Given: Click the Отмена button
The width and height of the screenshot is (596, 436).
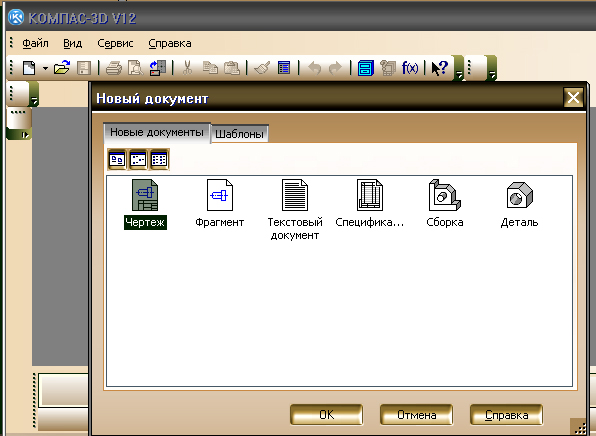Looking at the screenshot, I should click(x=417, y=415).
